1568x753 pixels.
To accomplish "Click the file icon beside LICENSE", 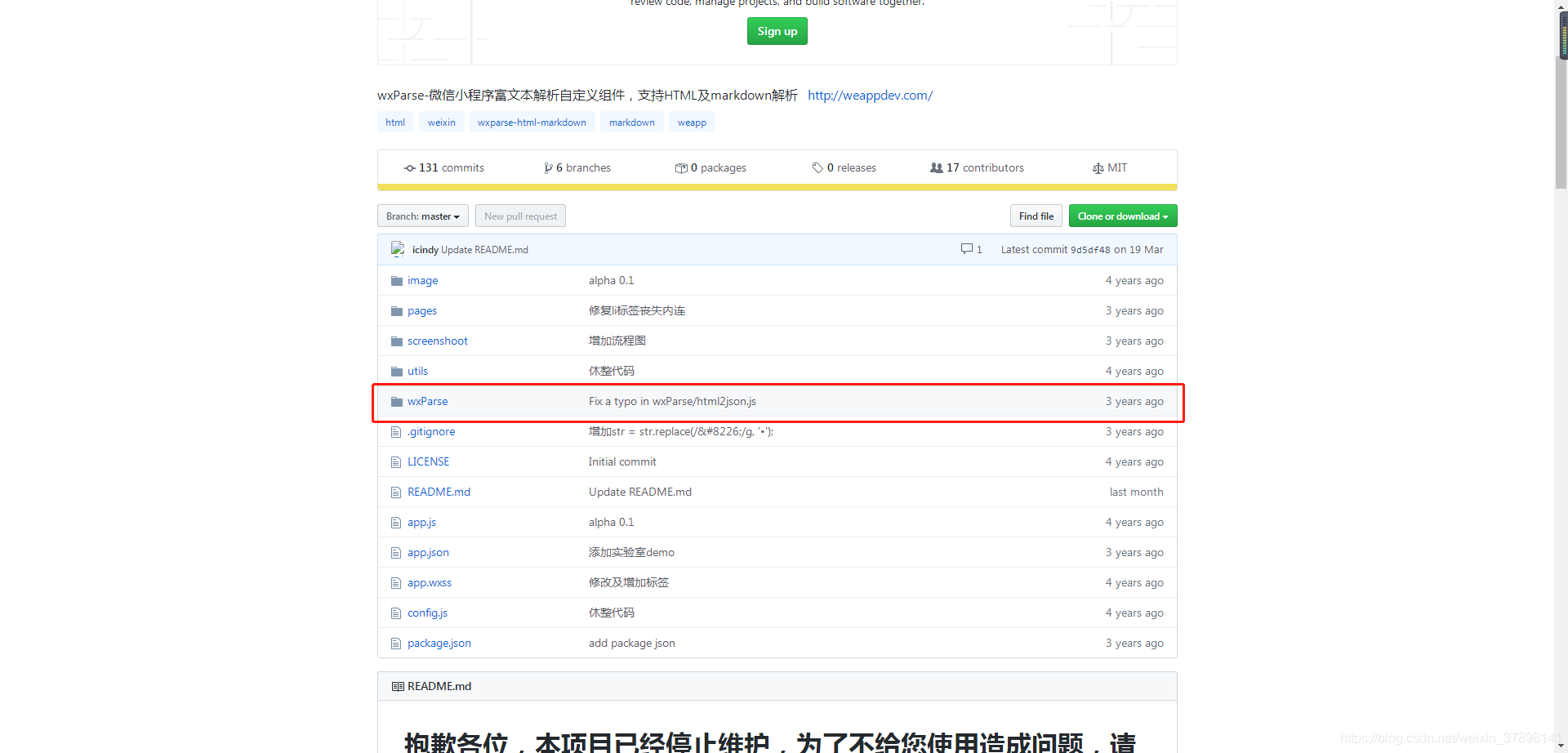I will coord(396,462).
